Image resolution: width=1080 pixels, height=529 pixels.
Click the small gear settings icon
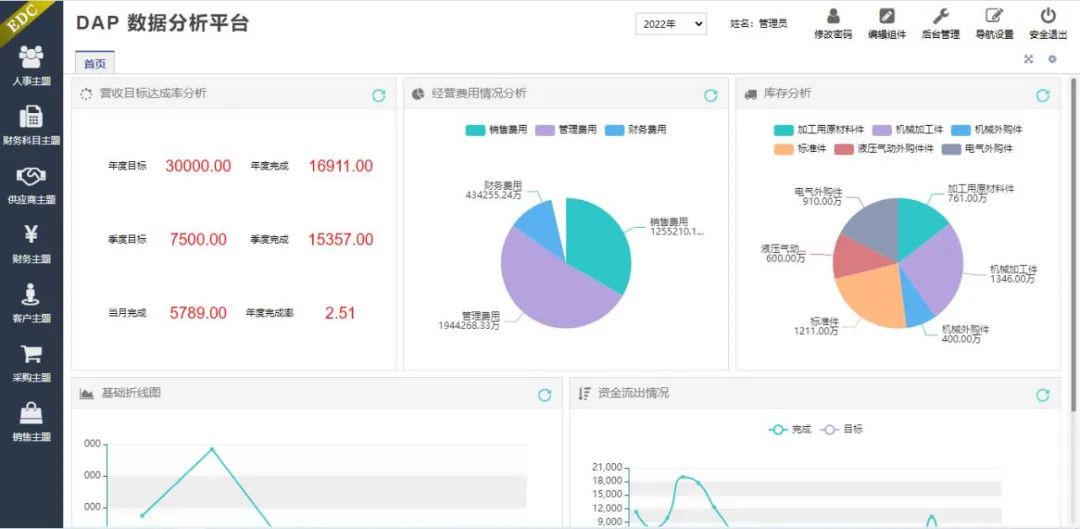coord(1052,59)
